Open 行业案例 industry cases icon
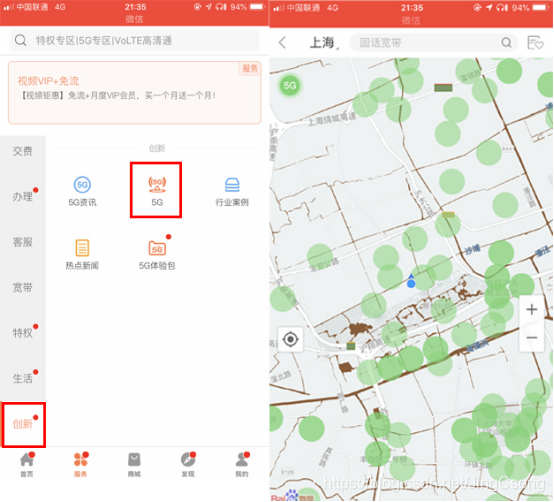Viewport: 554px width, 502px height. pyautogui.click(x=232, y=191)
